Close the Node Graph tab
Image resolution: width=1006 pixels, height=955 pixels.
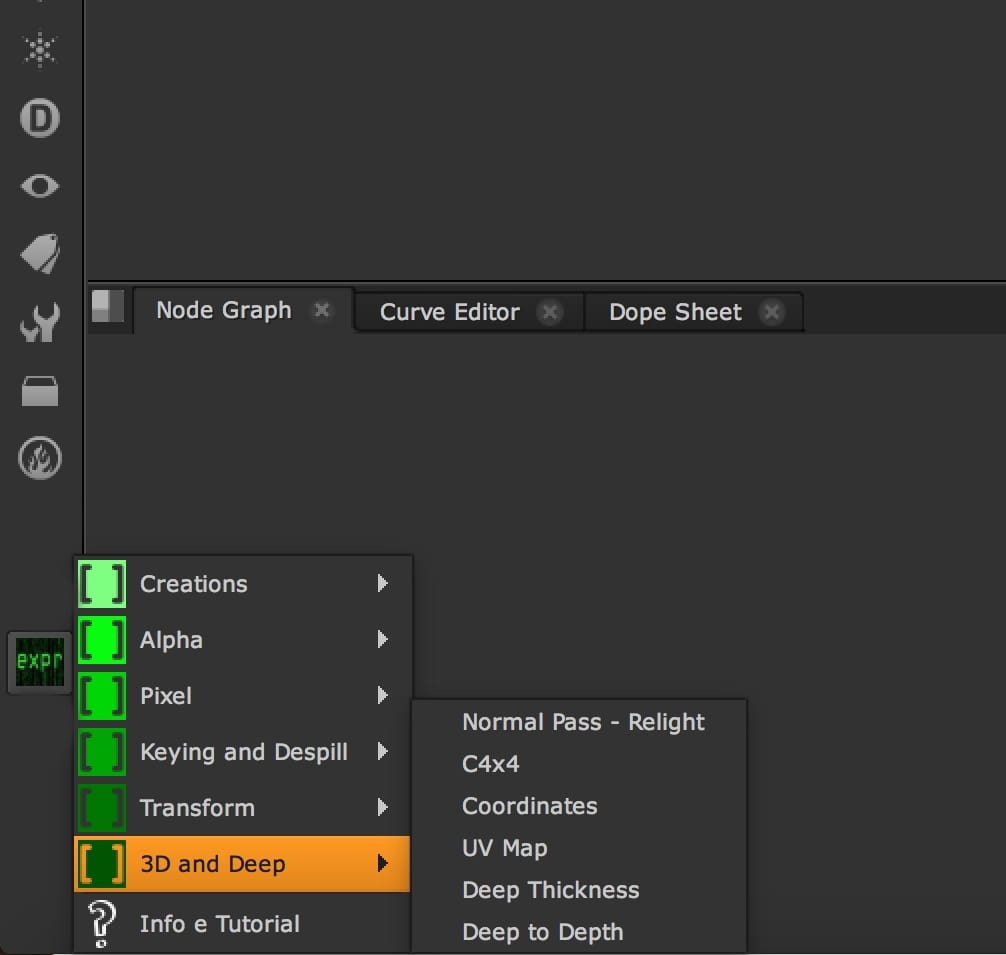click(322, 311)
